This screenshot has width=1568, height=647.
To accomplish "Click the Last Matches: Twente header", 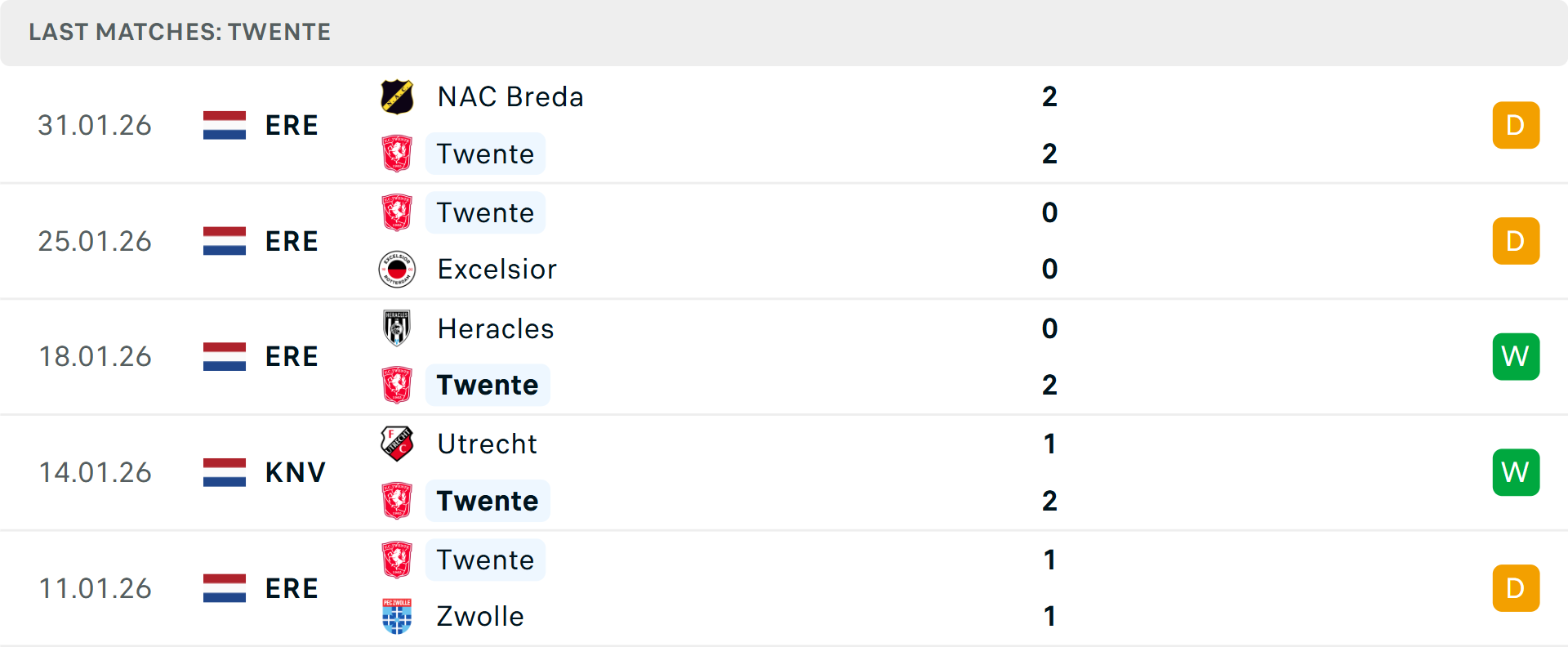I will point(180,32).
